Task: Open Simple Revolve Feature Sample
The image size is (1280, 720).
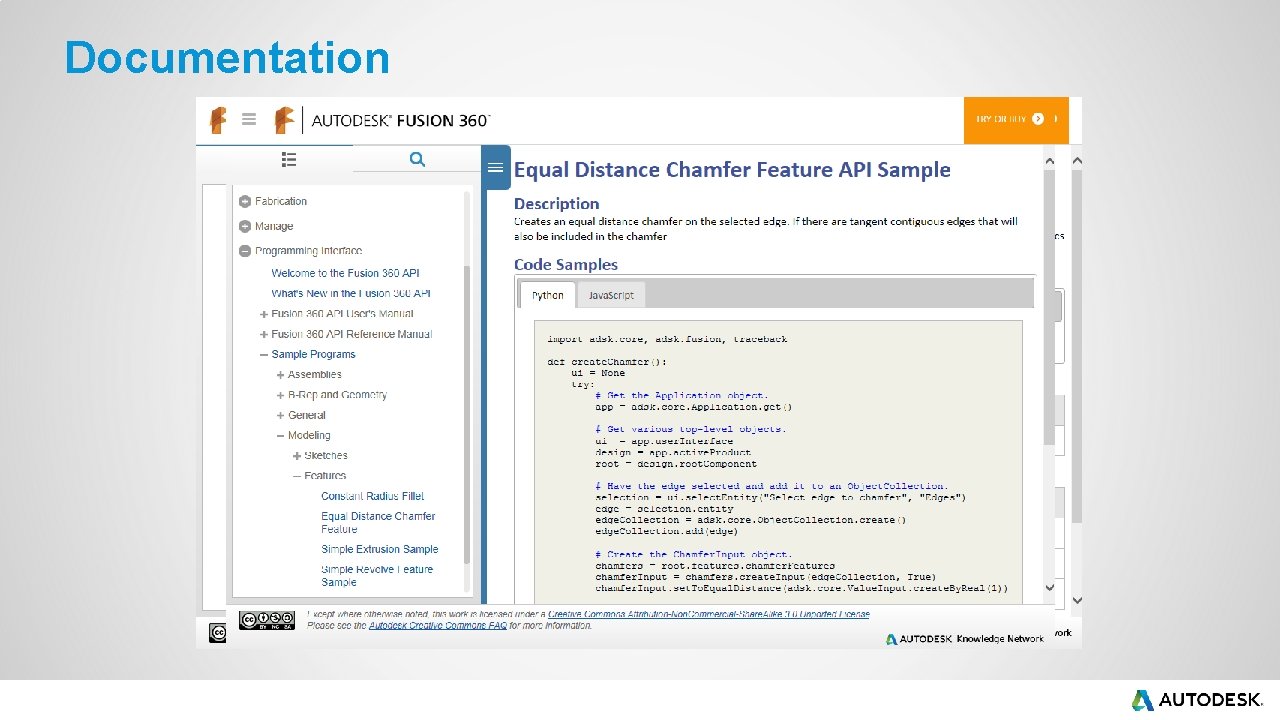Action: pos(377,575)
